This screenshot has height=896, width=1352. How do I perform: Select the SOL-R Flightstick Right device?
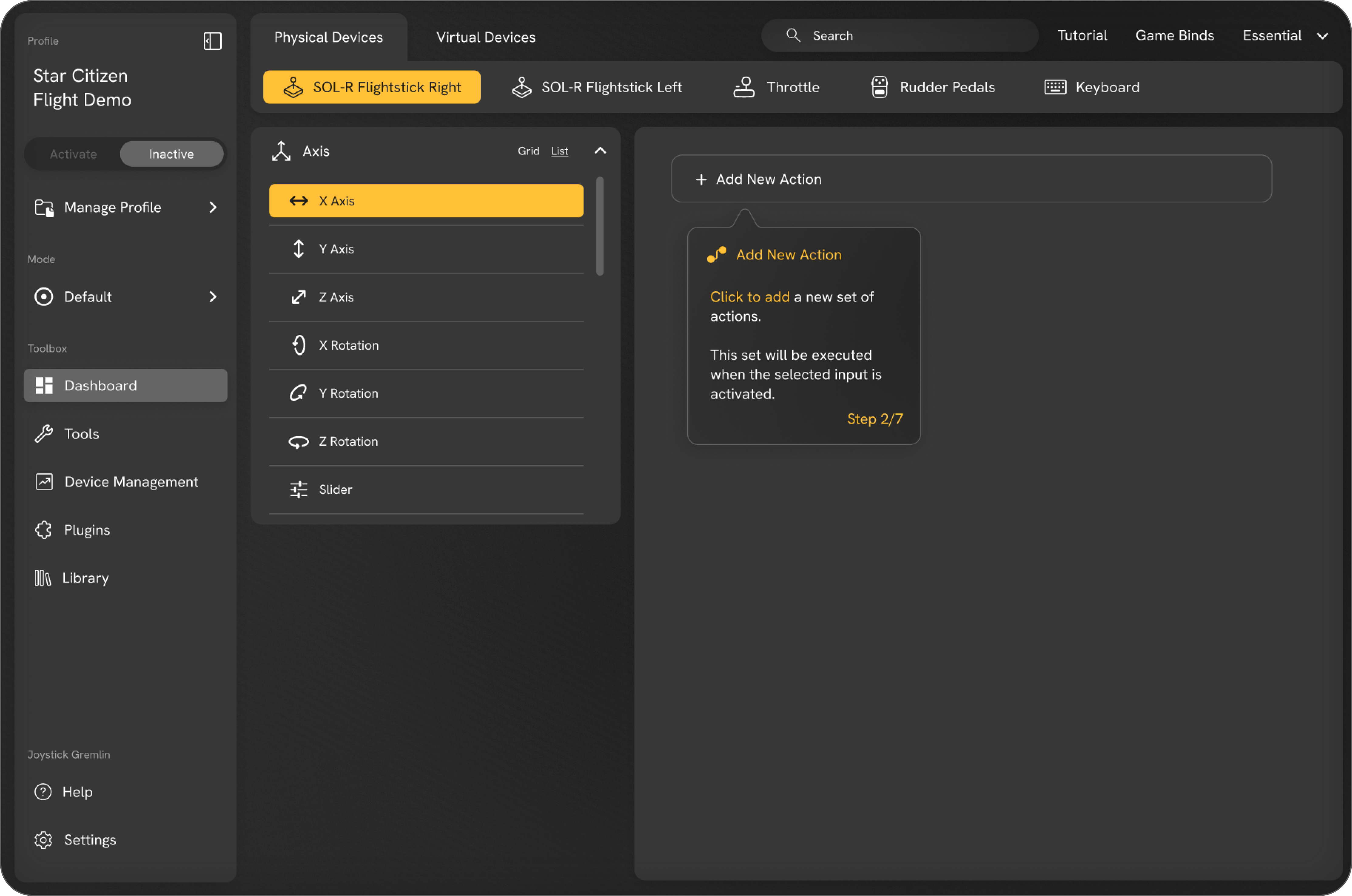pos(372,87)
